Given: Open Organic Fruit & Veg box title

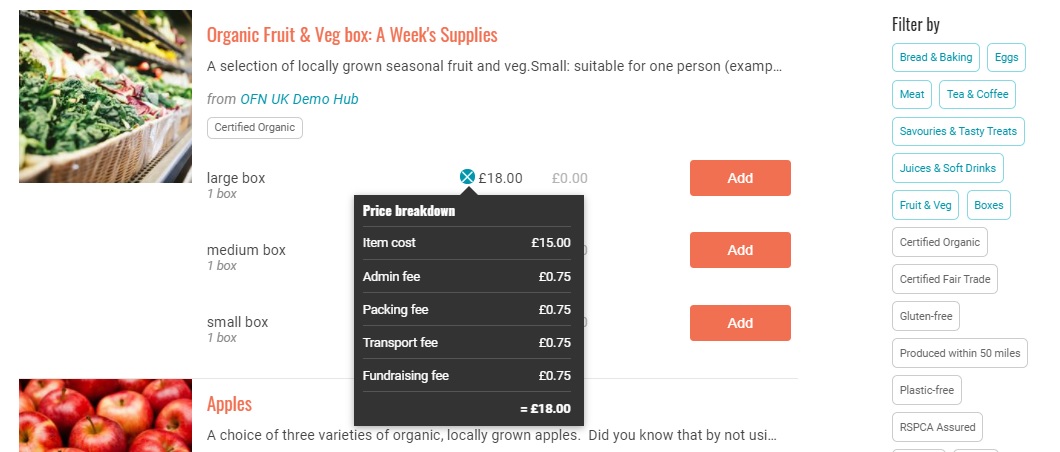Looking at the screenshot, I should click(352, 35).
